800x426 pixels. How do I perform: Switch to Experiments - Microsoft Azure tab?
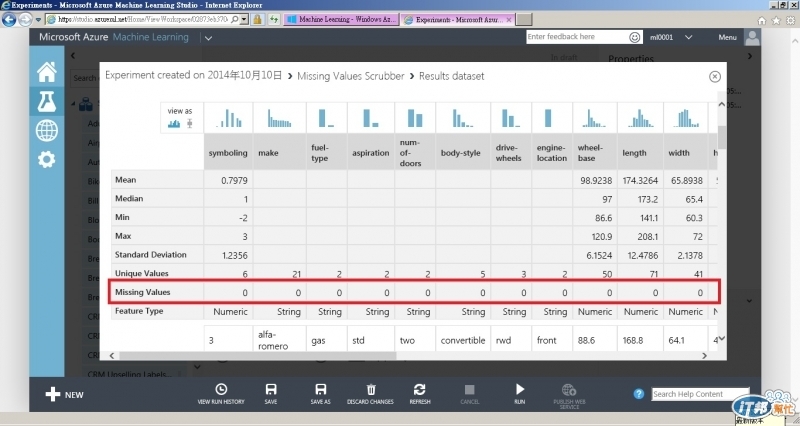458,19
